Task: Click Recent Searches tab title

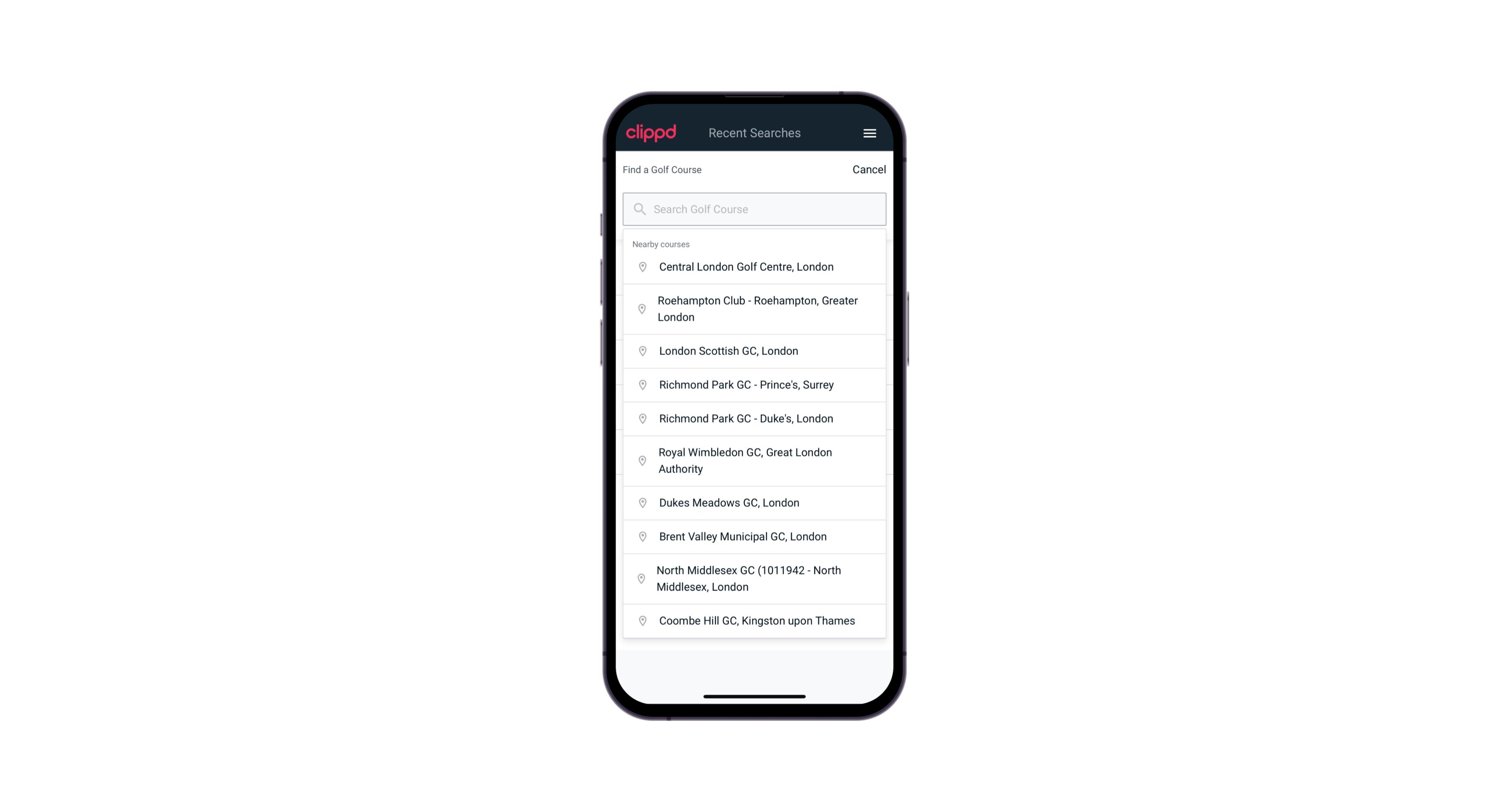Action: pos(754,132)
